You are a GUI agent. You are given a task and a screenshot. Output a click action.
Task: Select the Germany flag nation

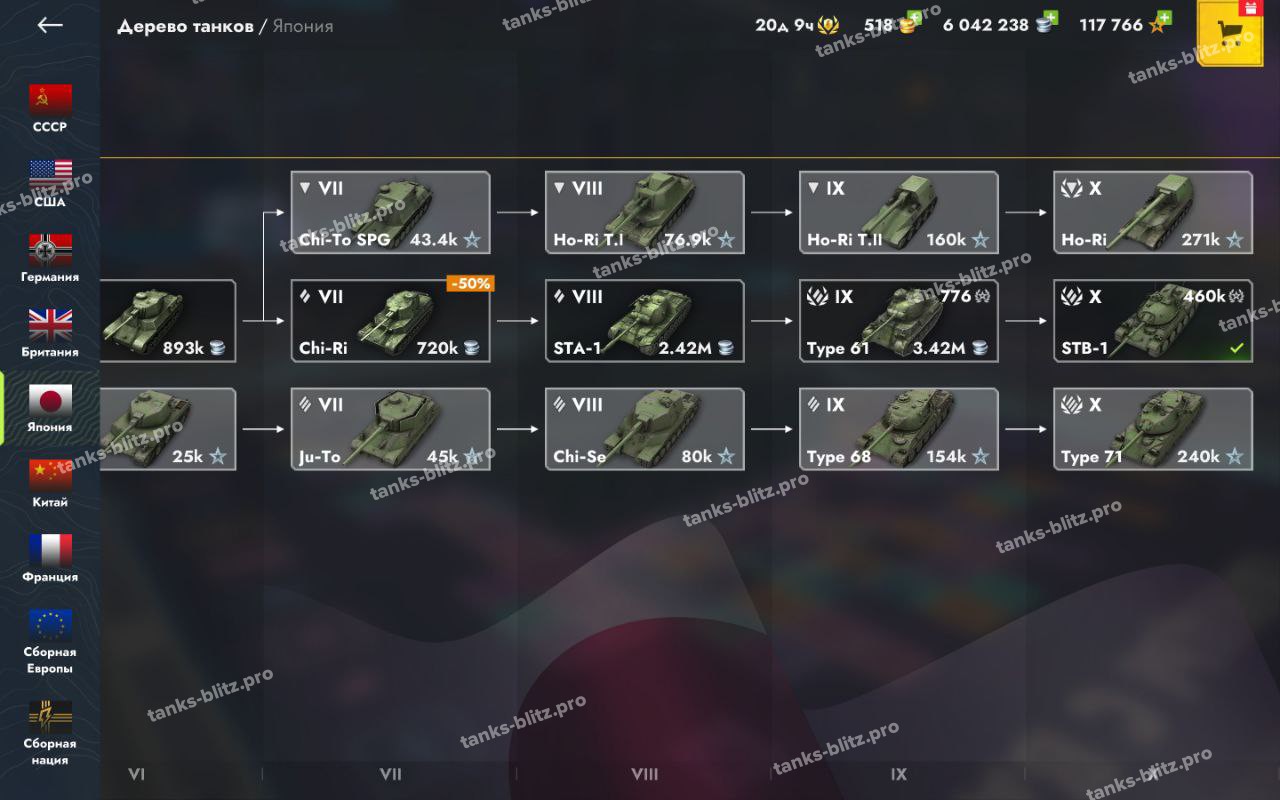click(50, 258)
